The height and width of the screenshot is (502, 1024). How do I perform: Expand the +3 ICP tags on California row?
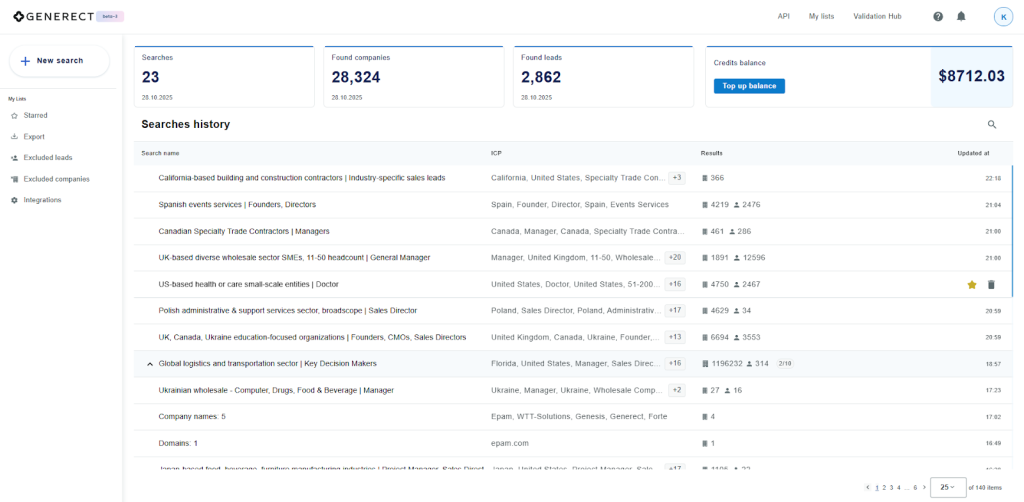676,178
